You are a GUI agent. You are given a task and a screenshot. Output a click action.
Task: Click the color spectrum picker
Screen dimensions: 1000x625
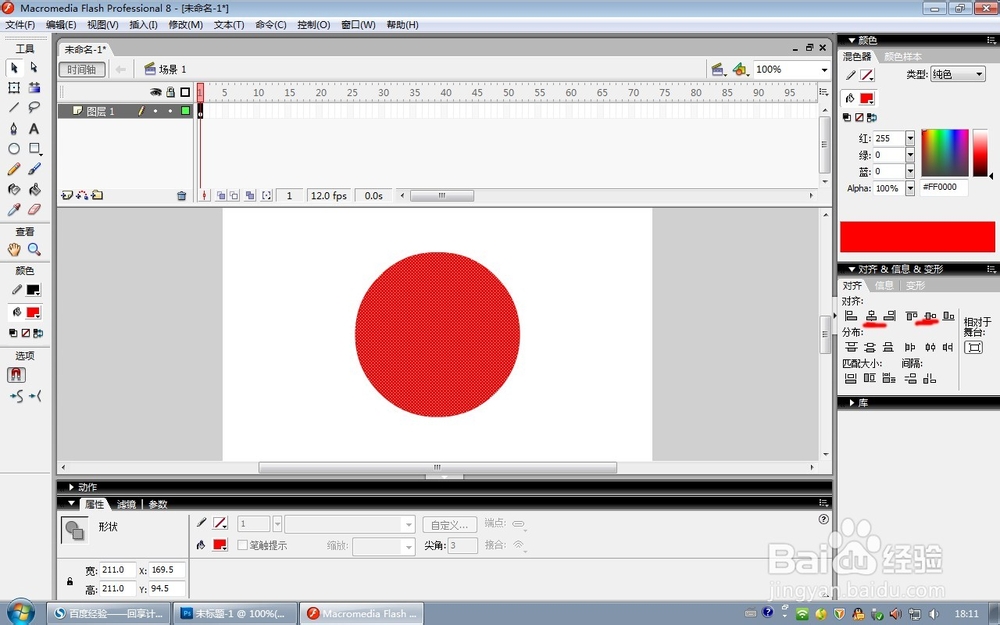(x=945, y=152)
